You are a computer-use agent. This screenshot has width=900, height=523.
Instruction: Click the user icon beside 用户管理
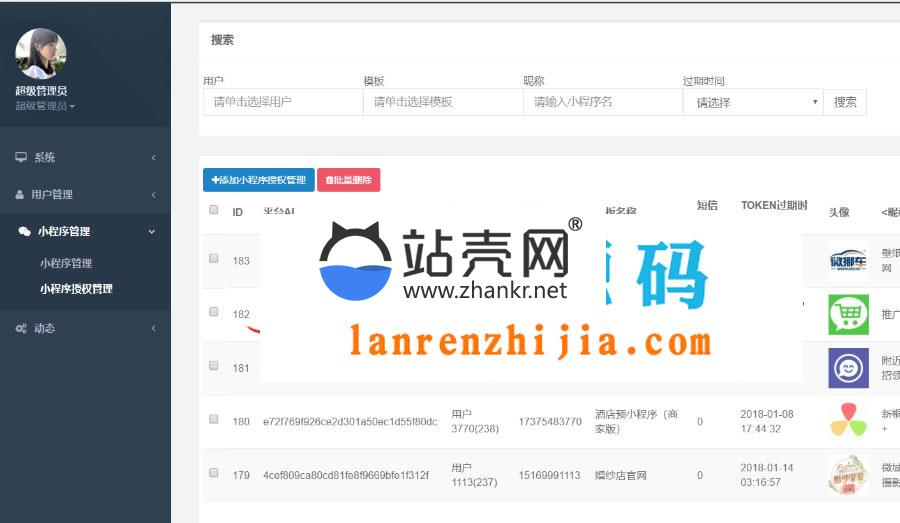click(21, 195)
